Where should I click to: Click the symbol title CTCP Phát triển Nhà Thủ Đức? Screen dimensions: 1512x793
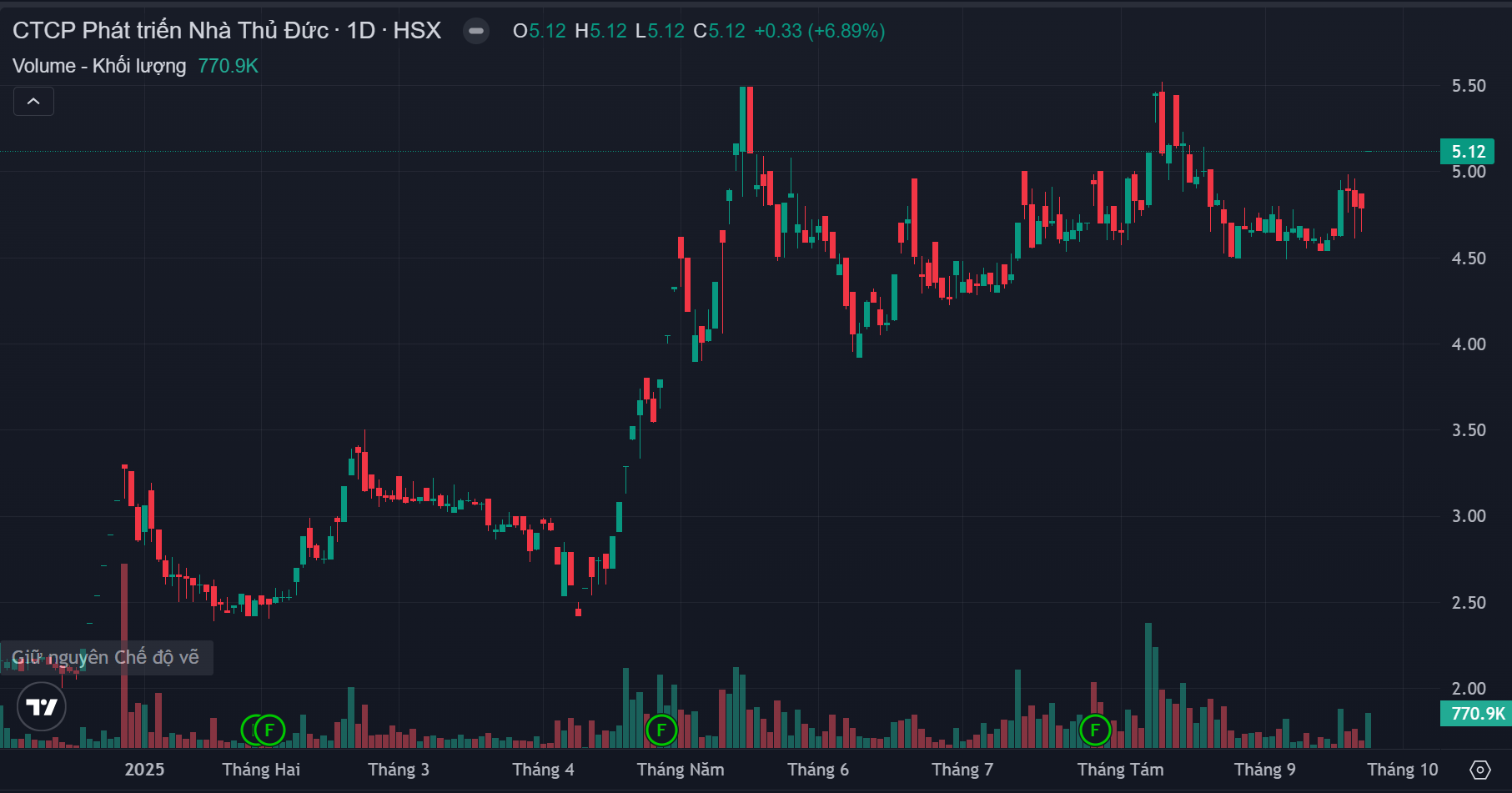click(x=170, y=31)
